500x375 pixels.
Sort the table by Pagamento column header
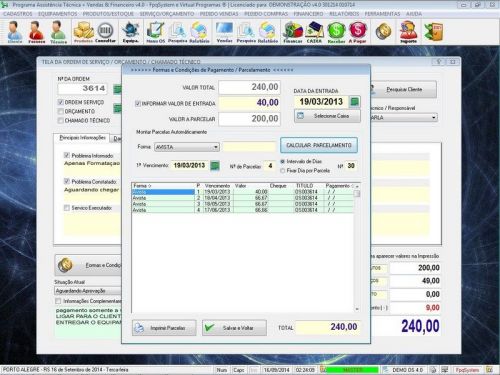pyautogui.click(x=338, y=186)
